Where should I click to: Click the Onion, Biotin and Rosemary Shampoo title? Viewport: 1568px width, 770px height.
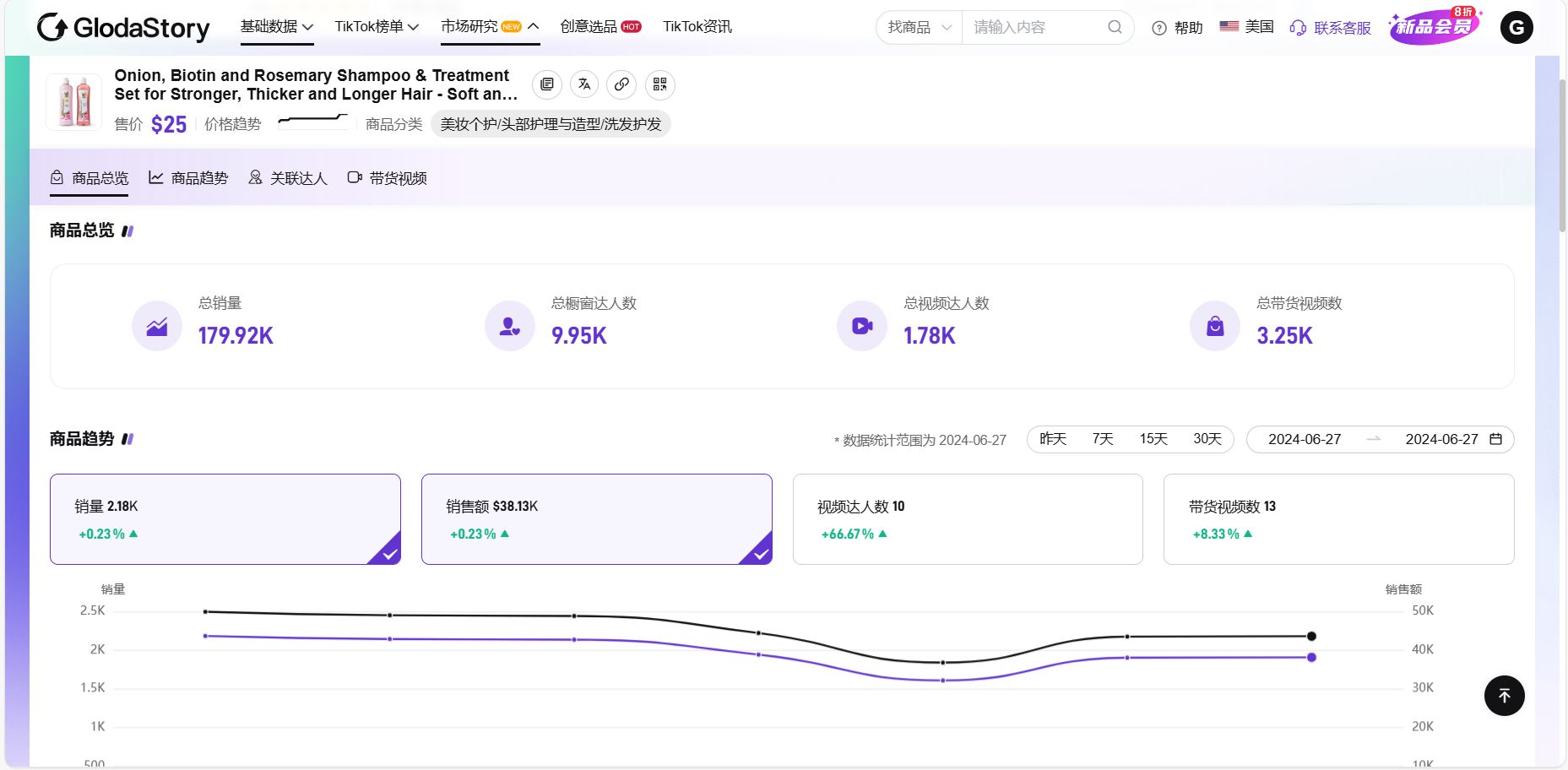pos(316,84)
